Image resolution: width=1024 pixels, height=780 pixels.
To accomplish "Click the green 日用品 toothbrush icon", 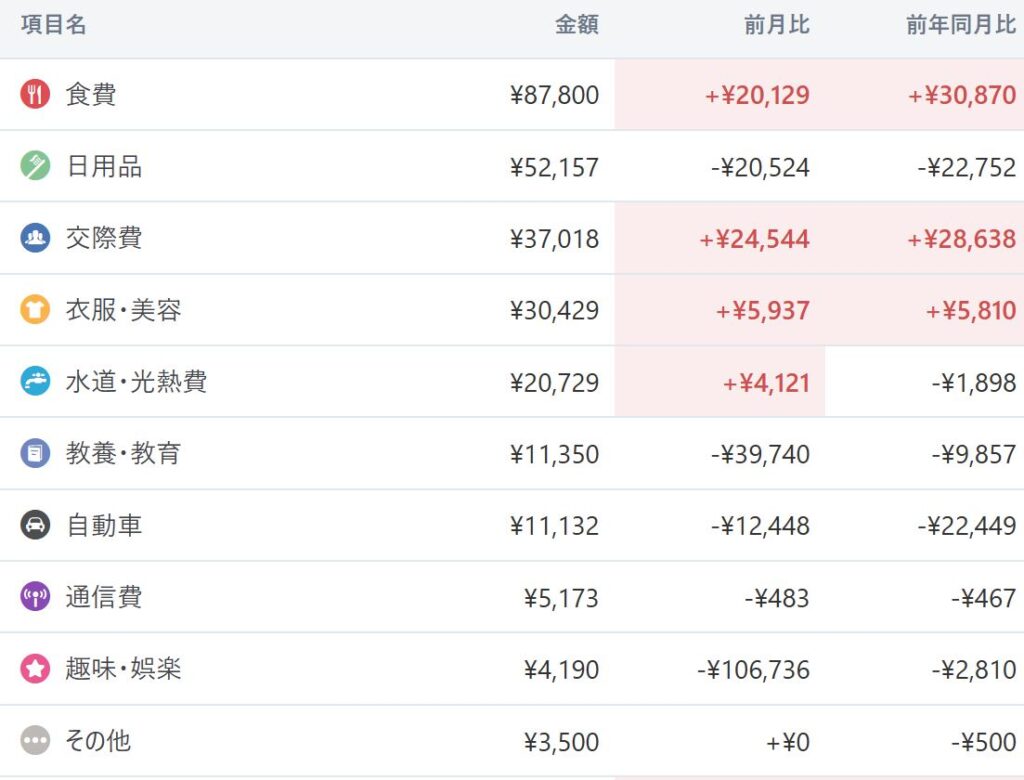I will point(35,166).
